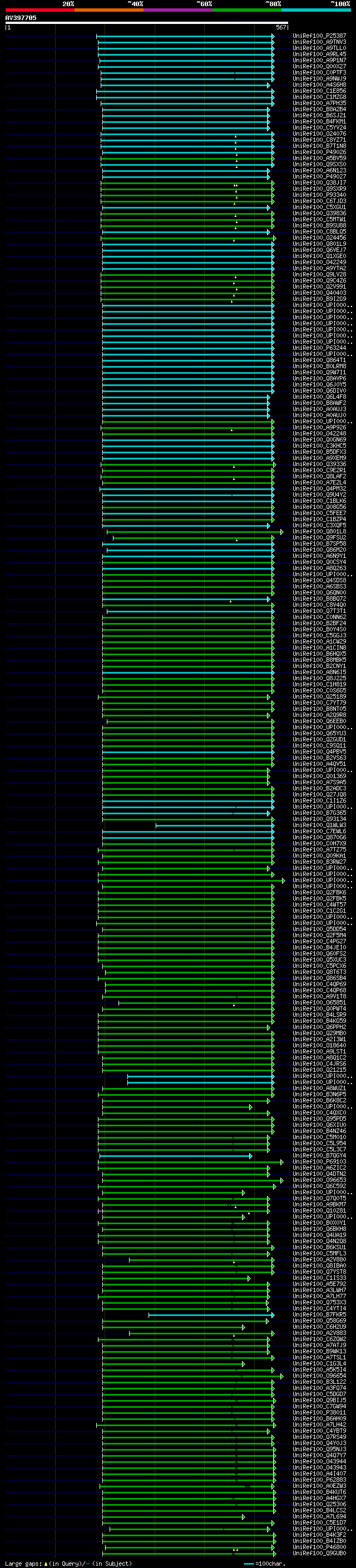Open hit UniRef100_B4KUT6
Image resolution: width=356 pixels, height=1568 pixels.
319,1492
